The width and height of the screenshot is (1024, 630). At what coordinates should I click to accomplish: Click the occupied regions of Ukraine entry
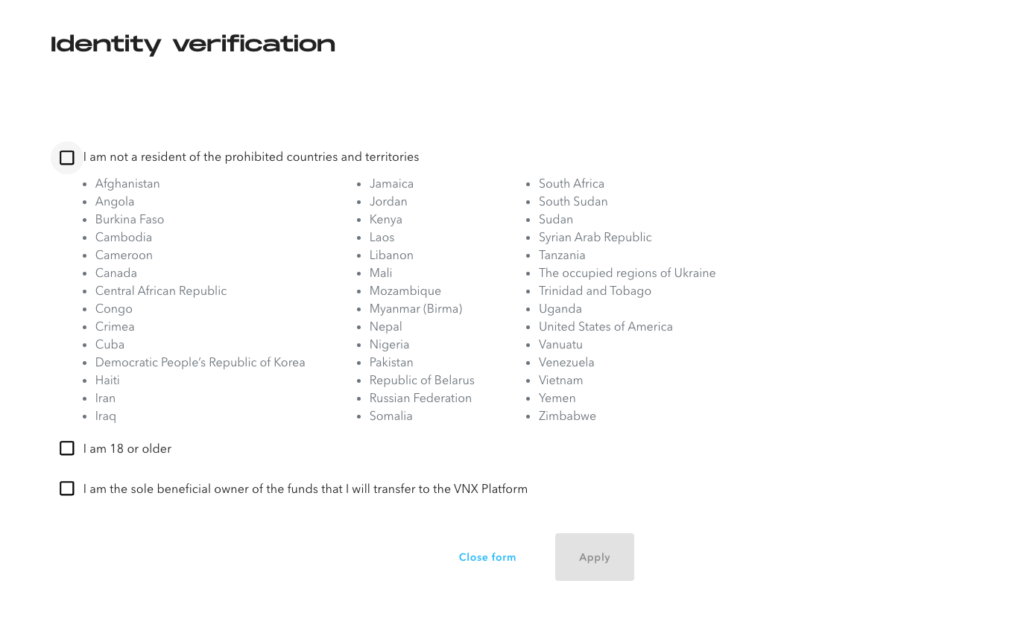[627, 273]
